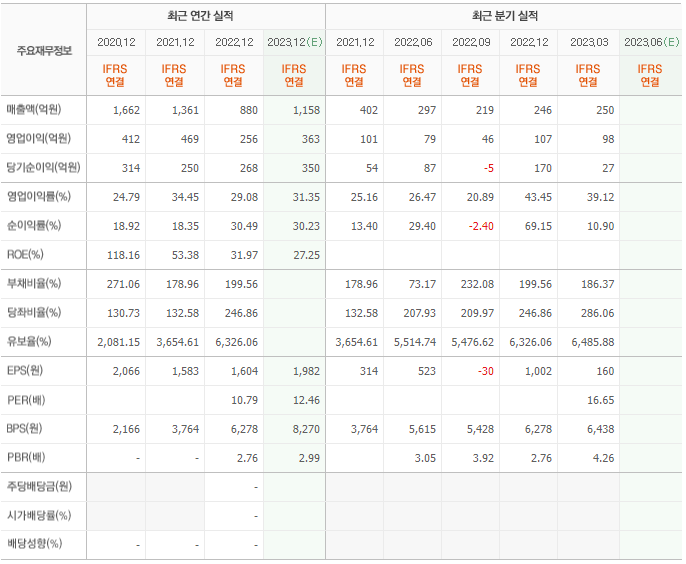The image size is (686, 564).
Task: Click revenue value 1,361
Action: pos(186,110)
